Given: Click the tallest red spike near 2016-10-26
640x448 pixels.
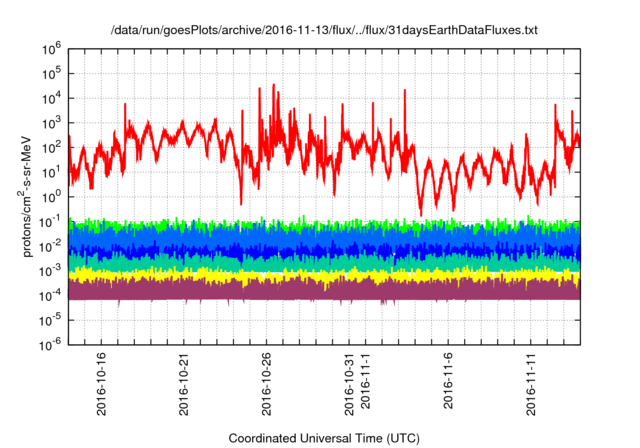Looking at the screenshot, I should click(x=275, y=87).
